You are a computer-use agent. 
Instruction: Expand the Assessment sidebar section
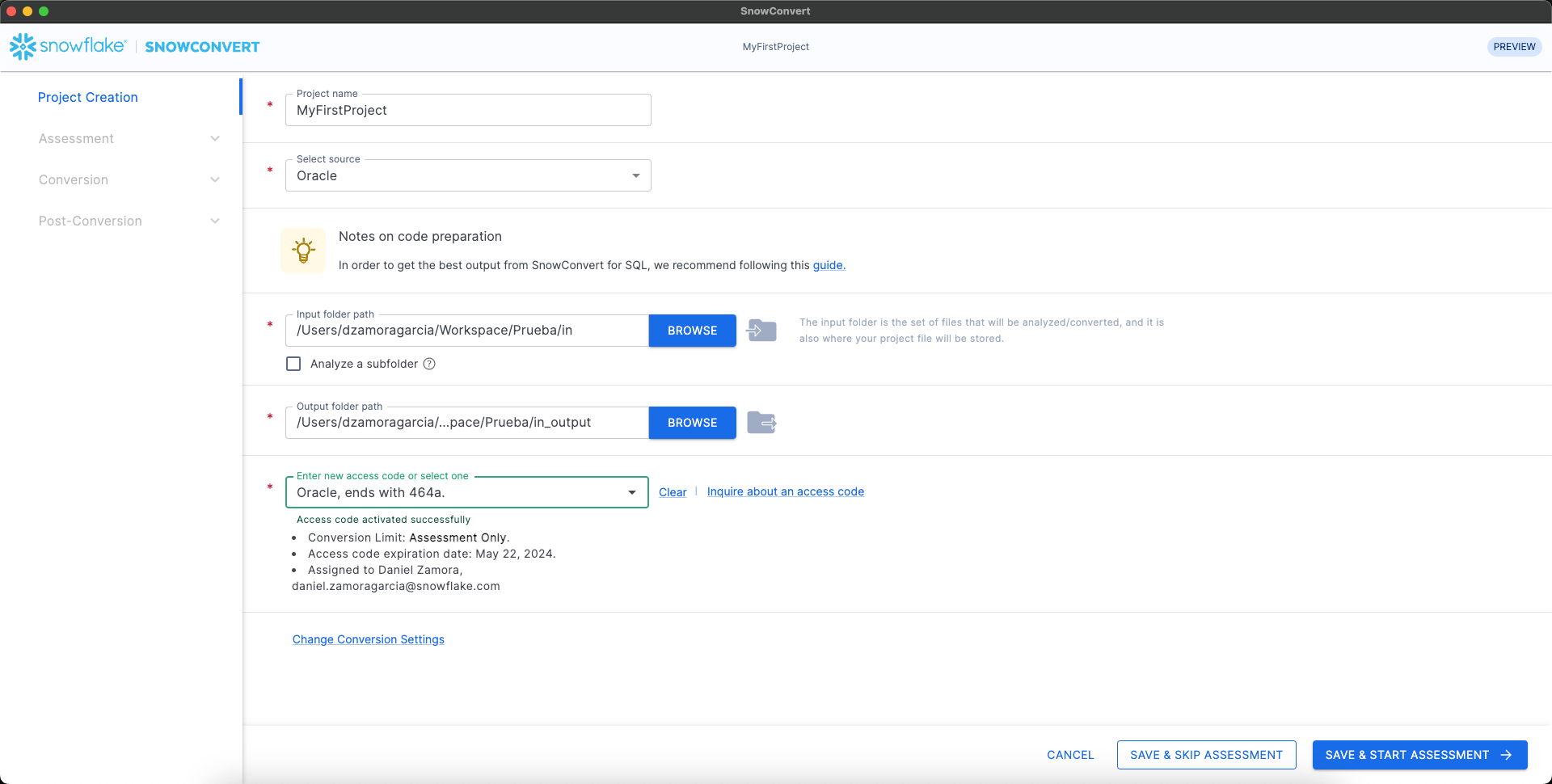click(x=215, y=138)
